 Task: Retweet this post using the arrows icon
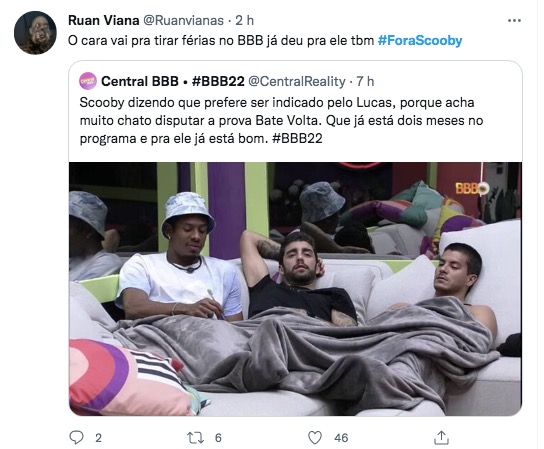point(196,438)
